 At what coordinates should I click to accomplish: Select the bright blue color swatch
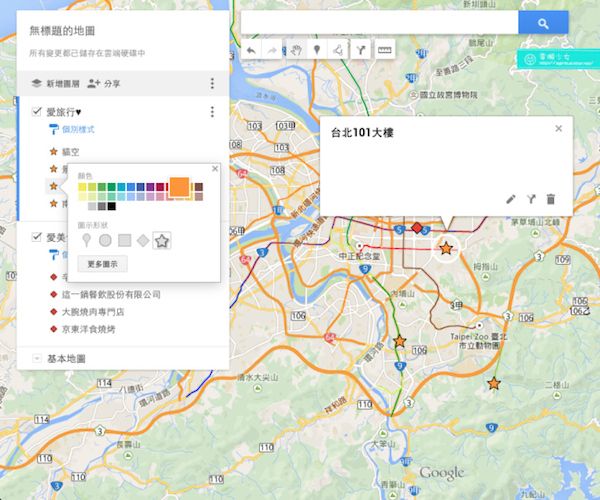point(131,187)
